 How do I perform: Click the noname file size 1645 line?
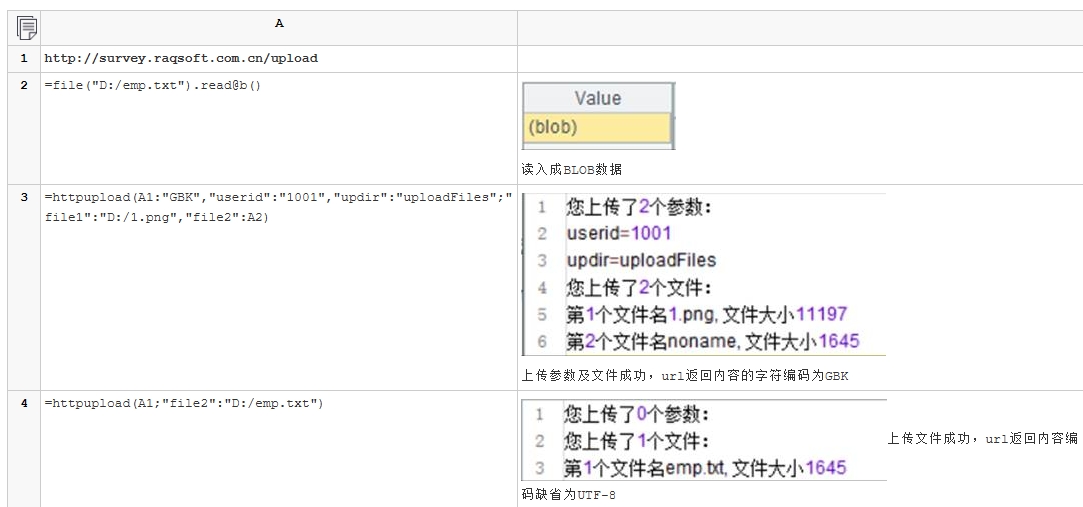pyautogui.click(x=712, y=341)
